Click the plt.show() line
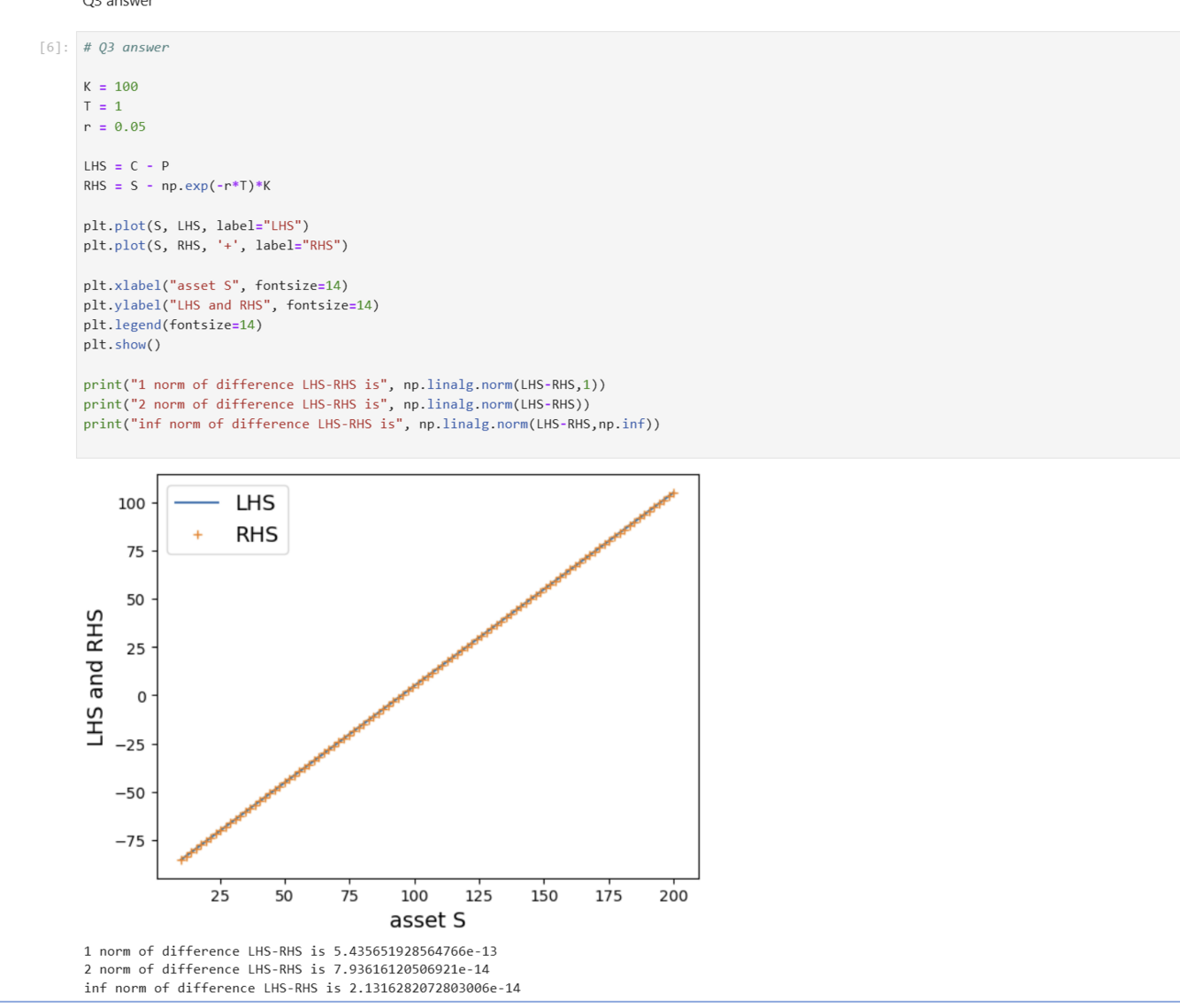Viewport: 1180px width, 1008px height. [x=122, y=345]
